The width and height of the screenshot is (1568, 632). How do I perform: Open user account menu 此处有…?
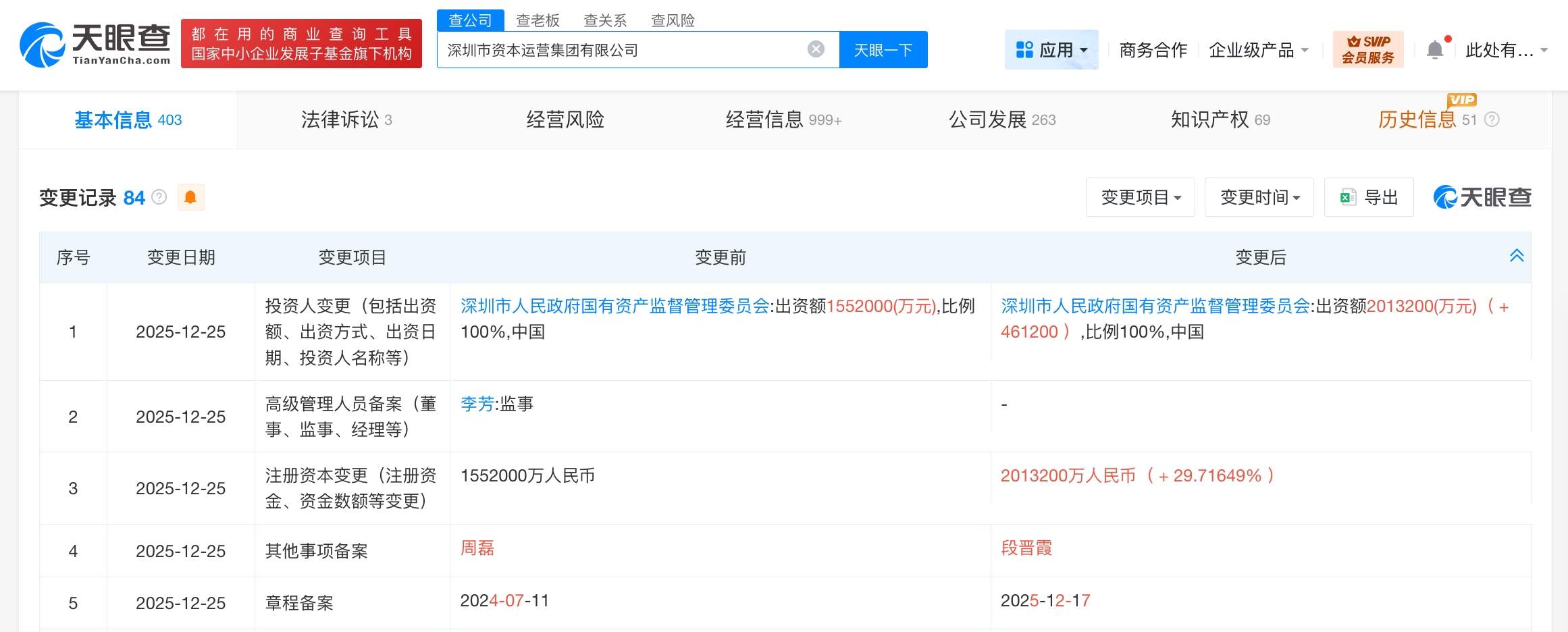click(x=1506, y=50)
